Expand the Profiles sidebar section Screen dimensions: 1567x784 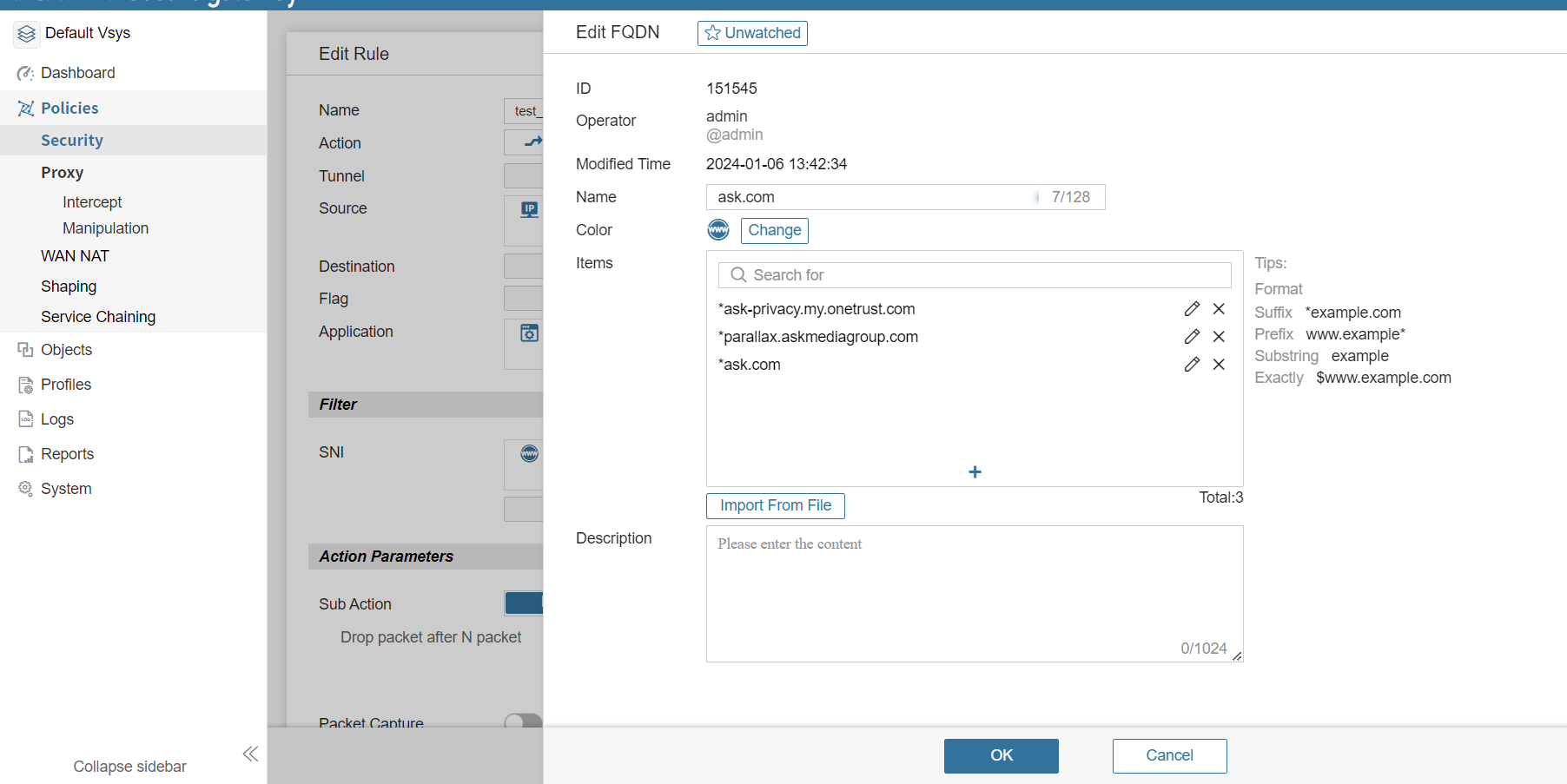coord(65,385)
